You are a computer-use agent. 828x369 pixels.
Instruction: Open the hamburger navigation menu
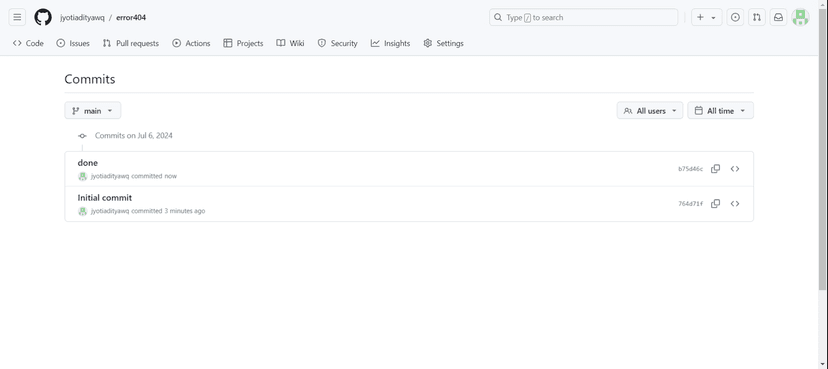(17, 17)
